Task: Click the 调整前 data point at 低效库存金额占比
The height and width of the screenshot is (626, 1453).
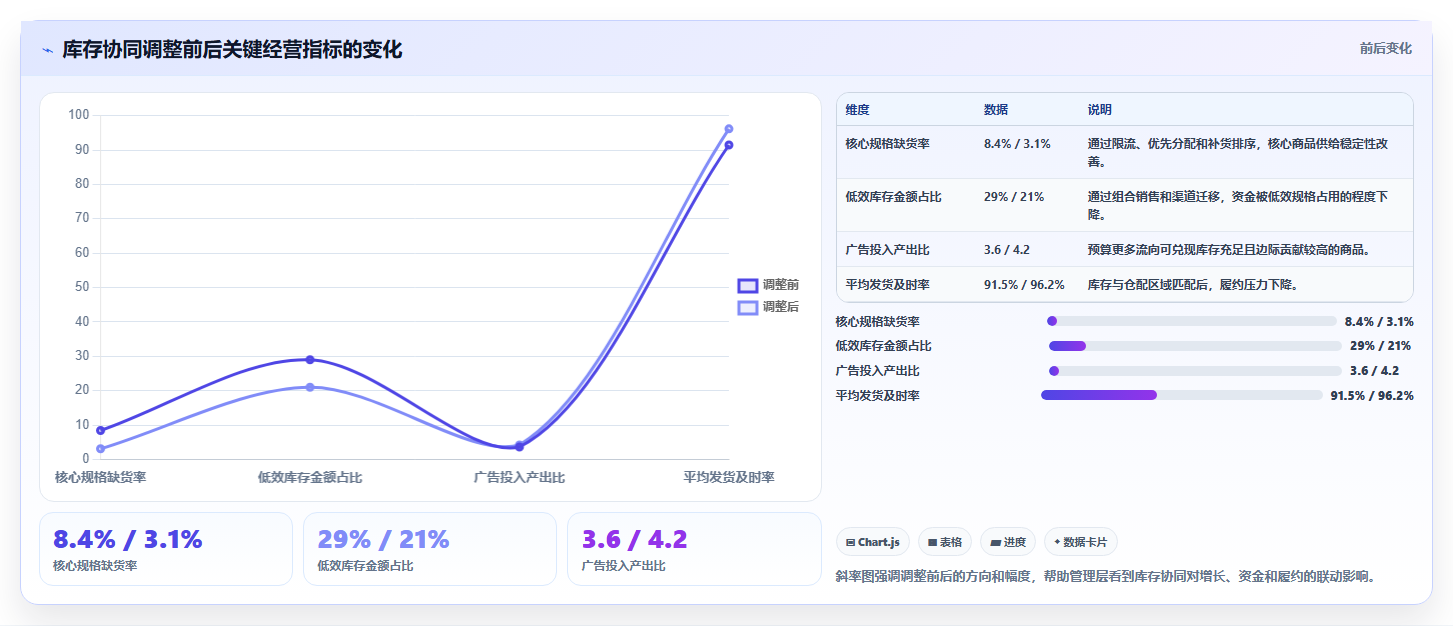Action: [310, 360]
